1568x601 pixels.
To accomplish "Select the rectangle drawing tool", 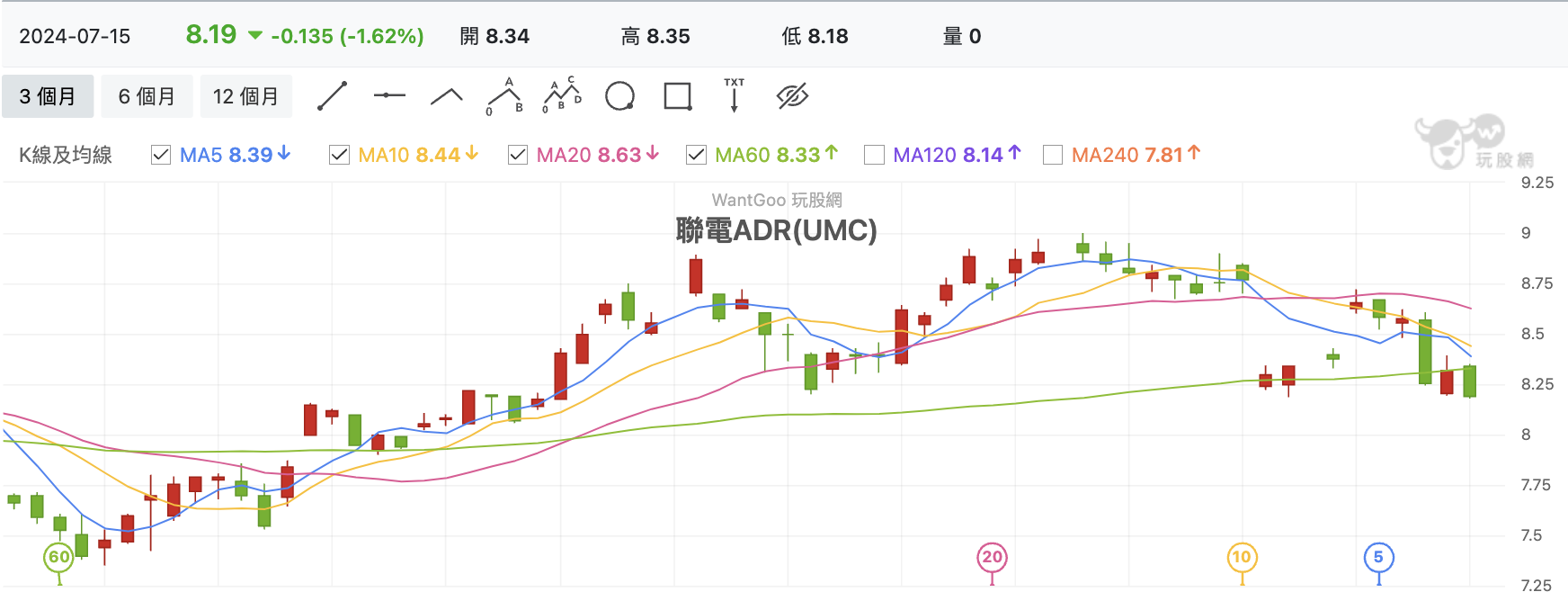I will coord(677,96).
